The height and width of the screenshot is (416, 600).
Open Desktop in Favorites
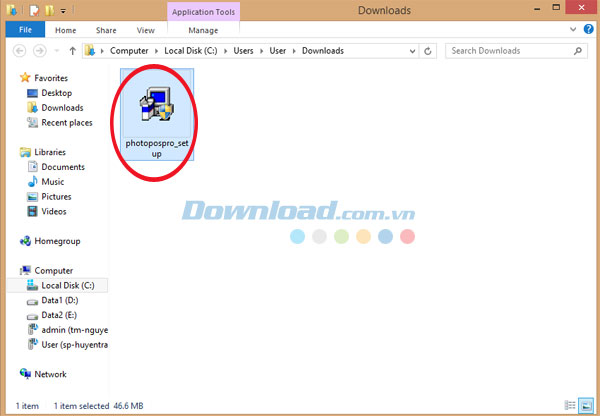tap(57, 93)
